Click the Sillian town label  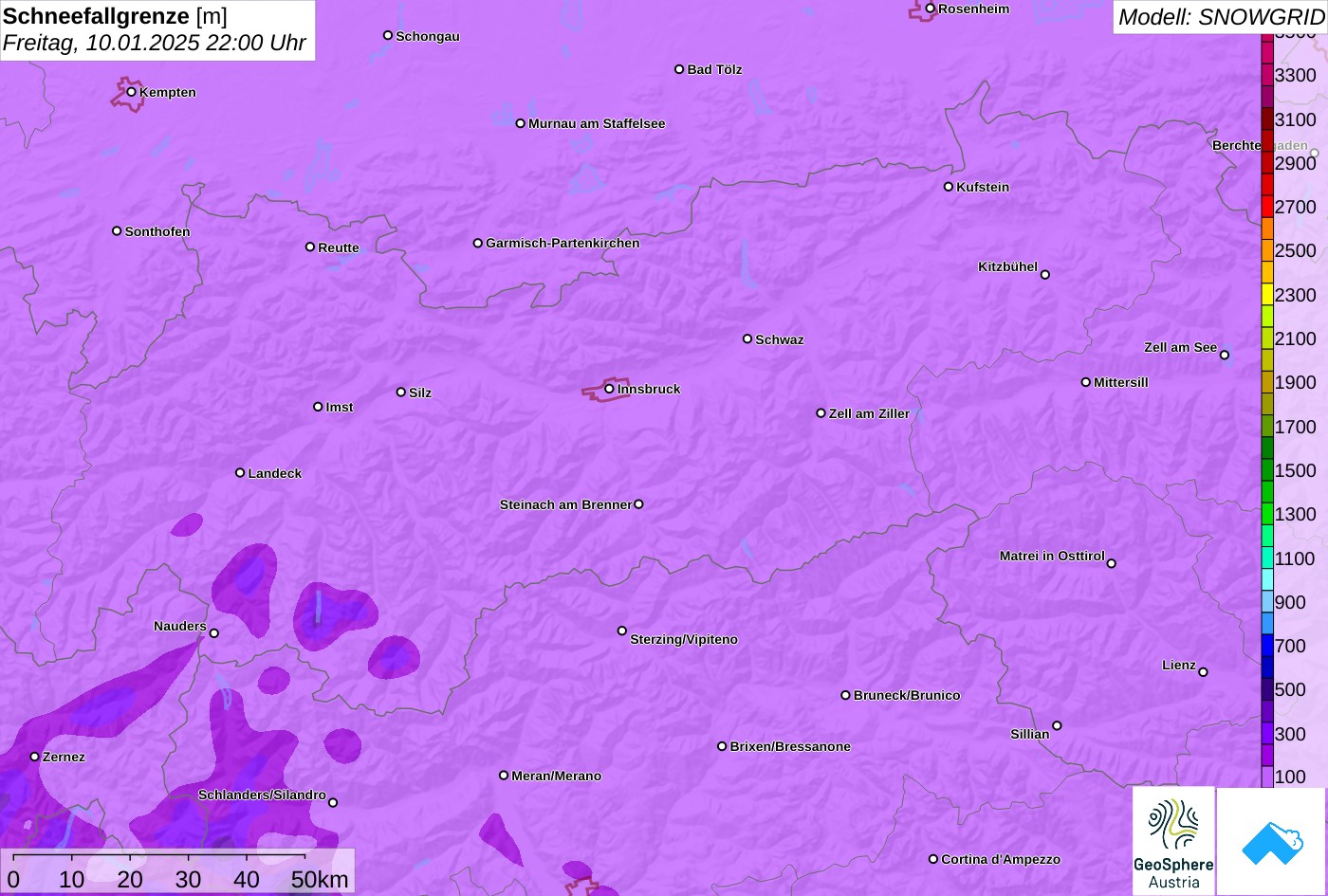pyautogui.click(x=1030, y=734)
